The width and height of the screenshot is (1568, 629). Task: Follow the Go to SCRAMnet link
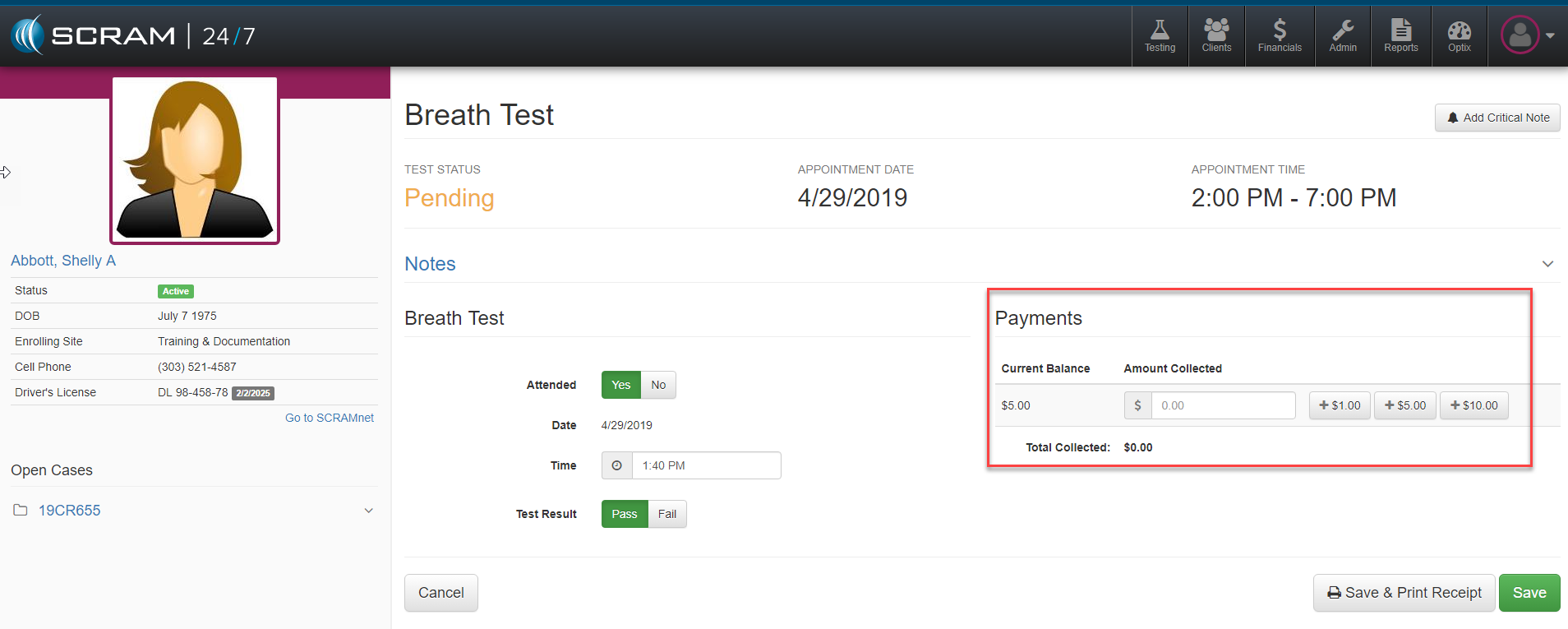tap(329, 418)
